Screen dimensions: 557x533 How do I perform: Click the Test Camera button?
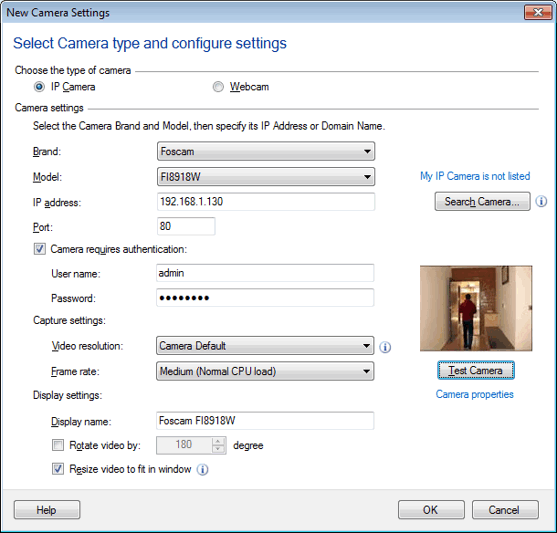[x=476, y=370]
